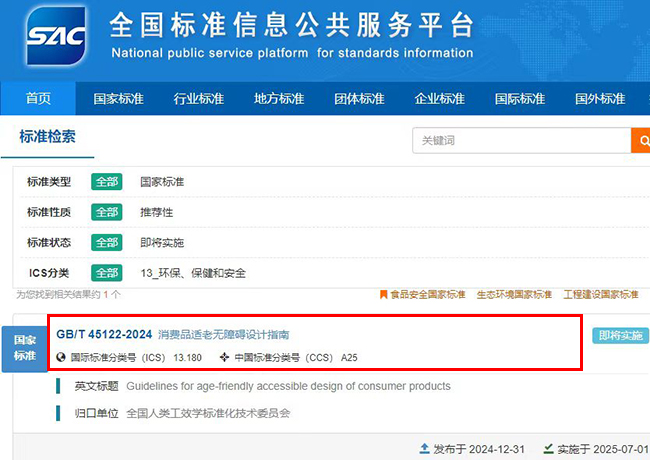Open the 首页 navigation tab
Image resolution: width=650 pixels, height=460 pixels.
38,99
